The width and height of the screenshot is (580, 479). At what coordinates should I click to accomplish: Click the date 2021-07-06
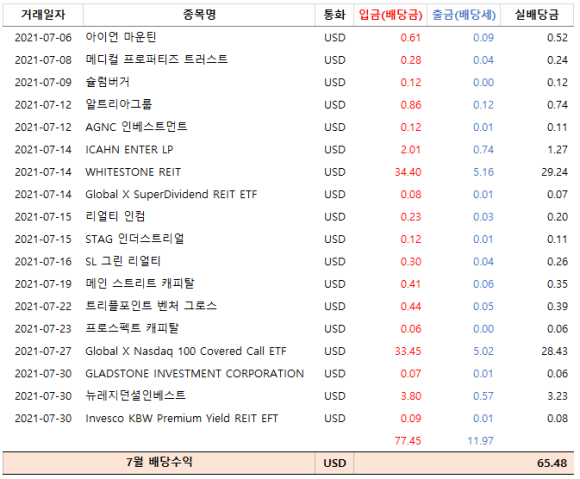pyautogui.click(x=43, y=37)
